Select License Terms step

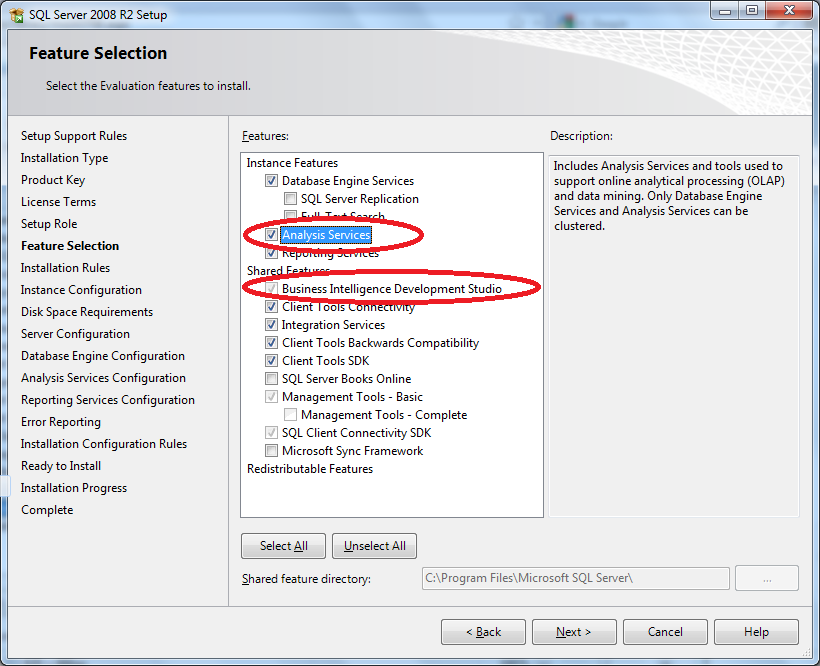59,202
